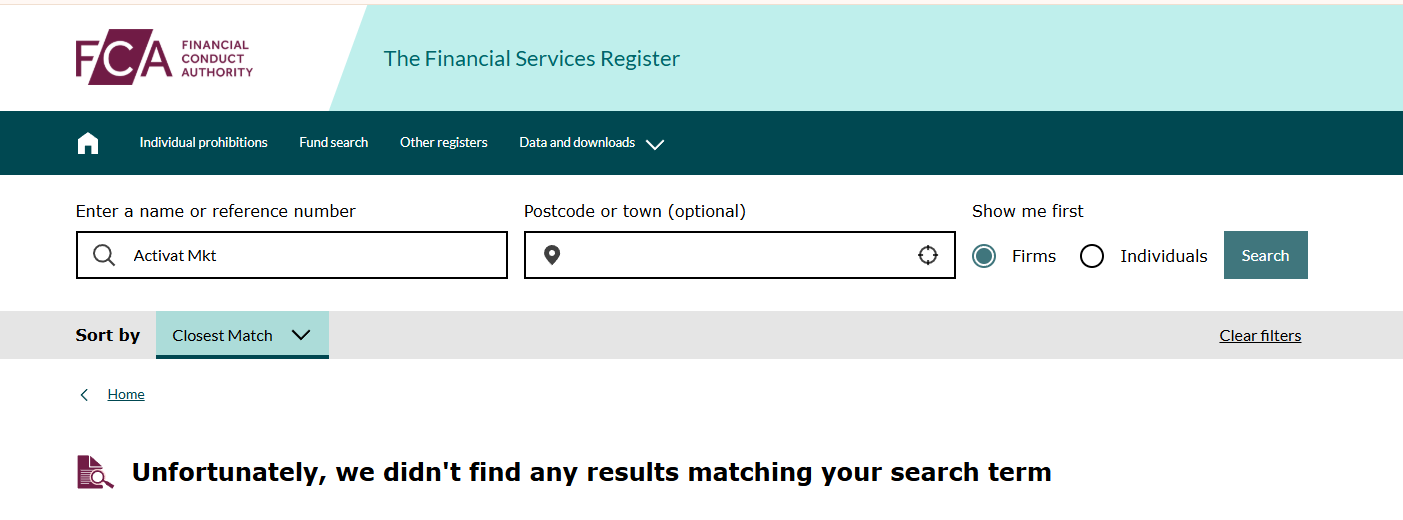Open the Closest Match sort dropdown
The image size is (1403, 520).
242,335
